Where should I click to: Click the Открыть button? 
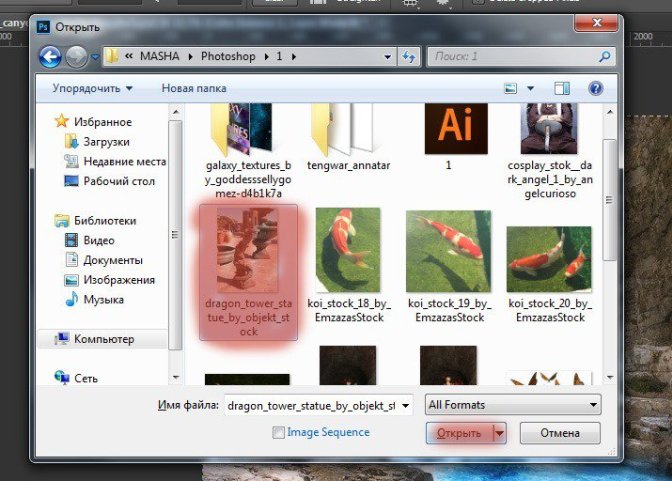[459, 433]
